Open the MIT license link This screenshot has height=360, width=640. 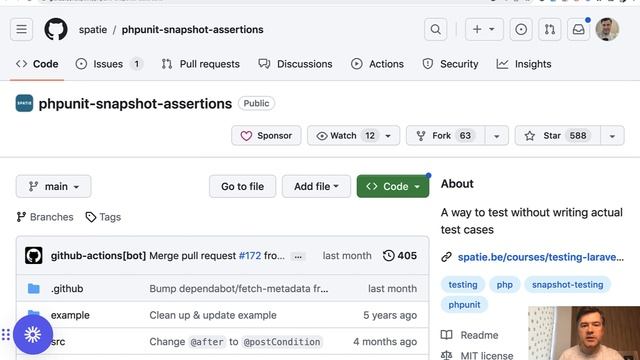[477, 355]
